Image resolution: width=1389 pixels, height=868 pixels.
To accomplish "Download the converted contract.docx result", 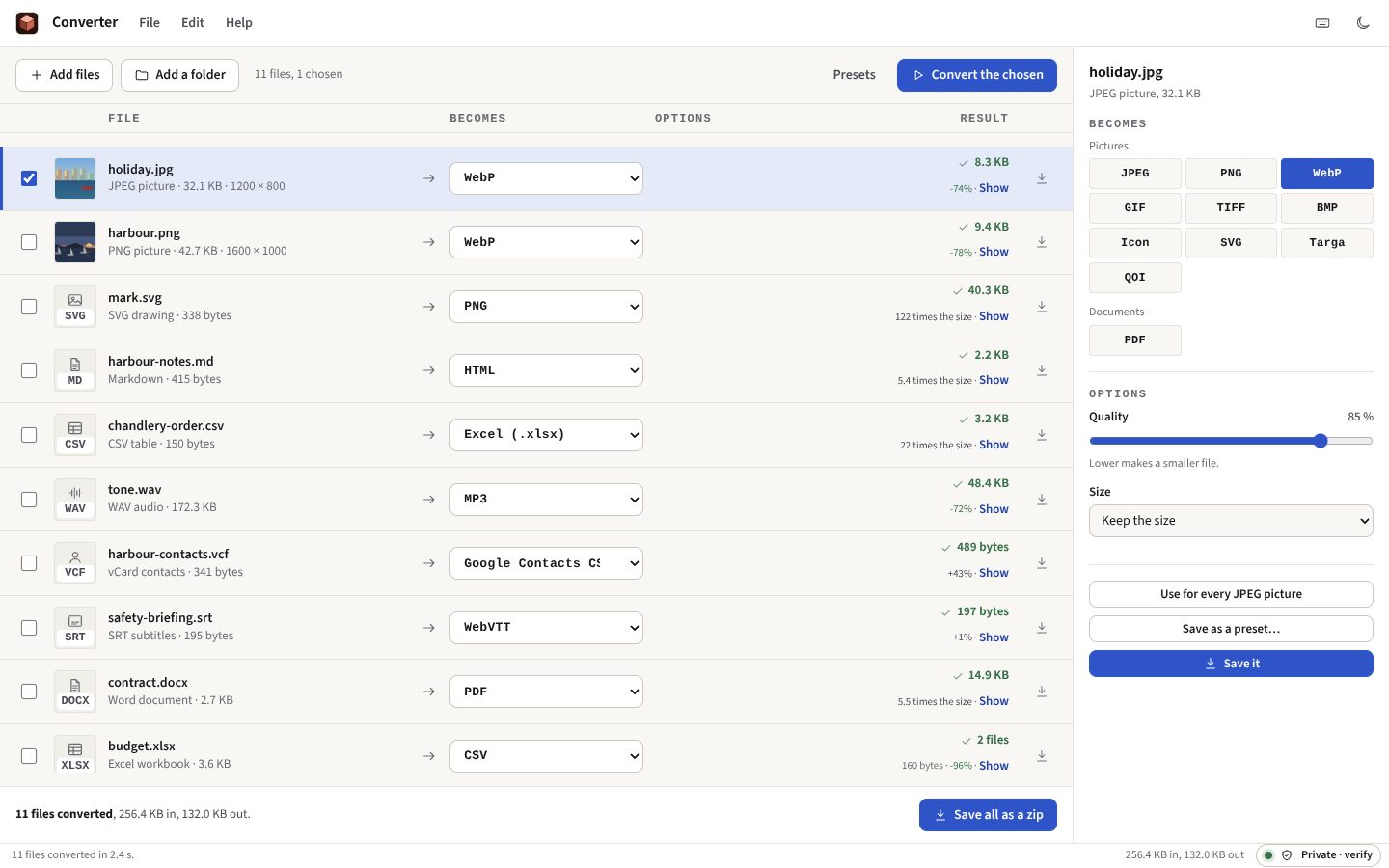I will [x=1042, y=692].
